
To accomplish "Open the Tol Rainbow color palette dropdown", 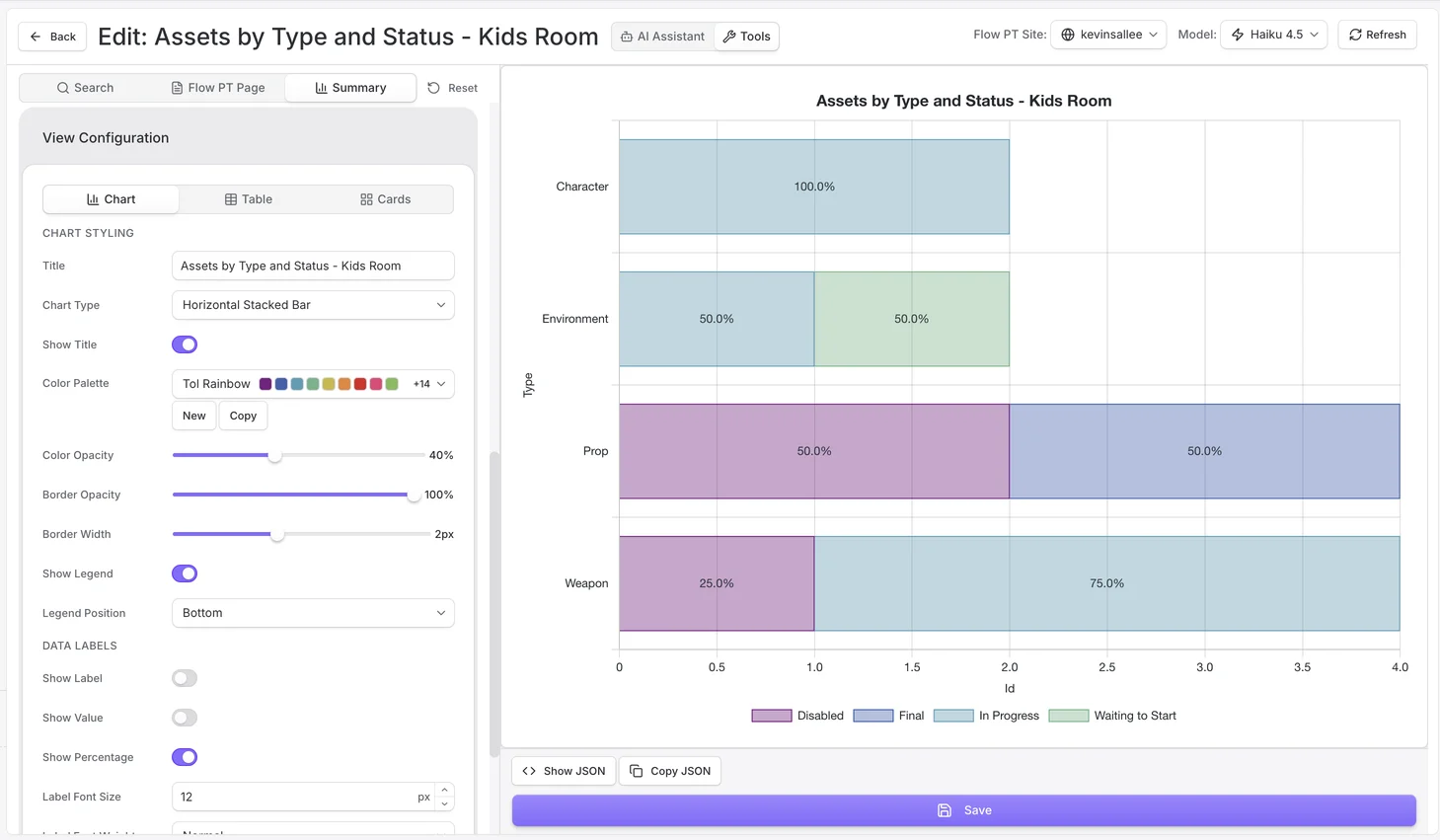I will [x=312, y=384].
